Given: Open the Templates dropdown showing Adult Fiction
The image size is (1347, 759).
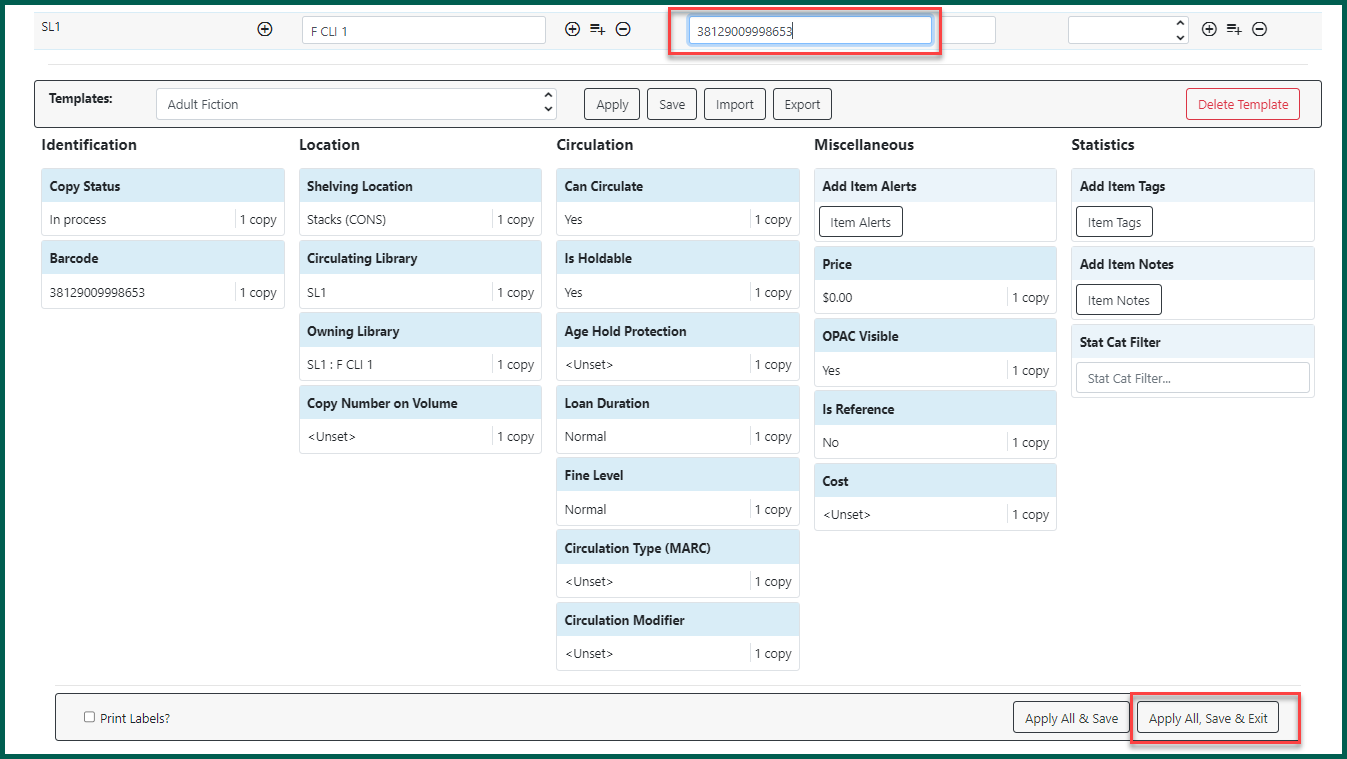Looking at the screenshot, I should tap(356, 104).
